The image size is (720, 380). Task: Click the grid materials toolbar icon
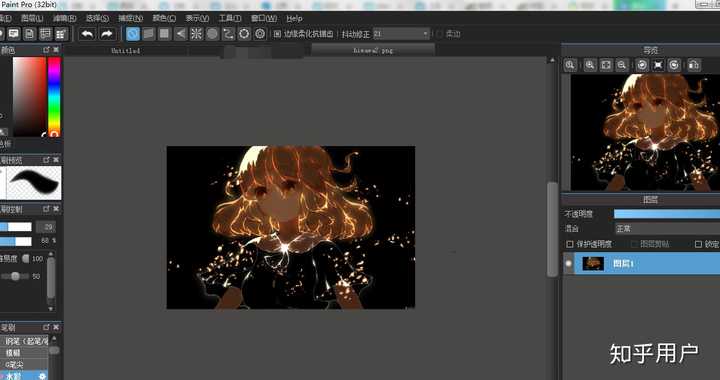click(x=61, y=34)
